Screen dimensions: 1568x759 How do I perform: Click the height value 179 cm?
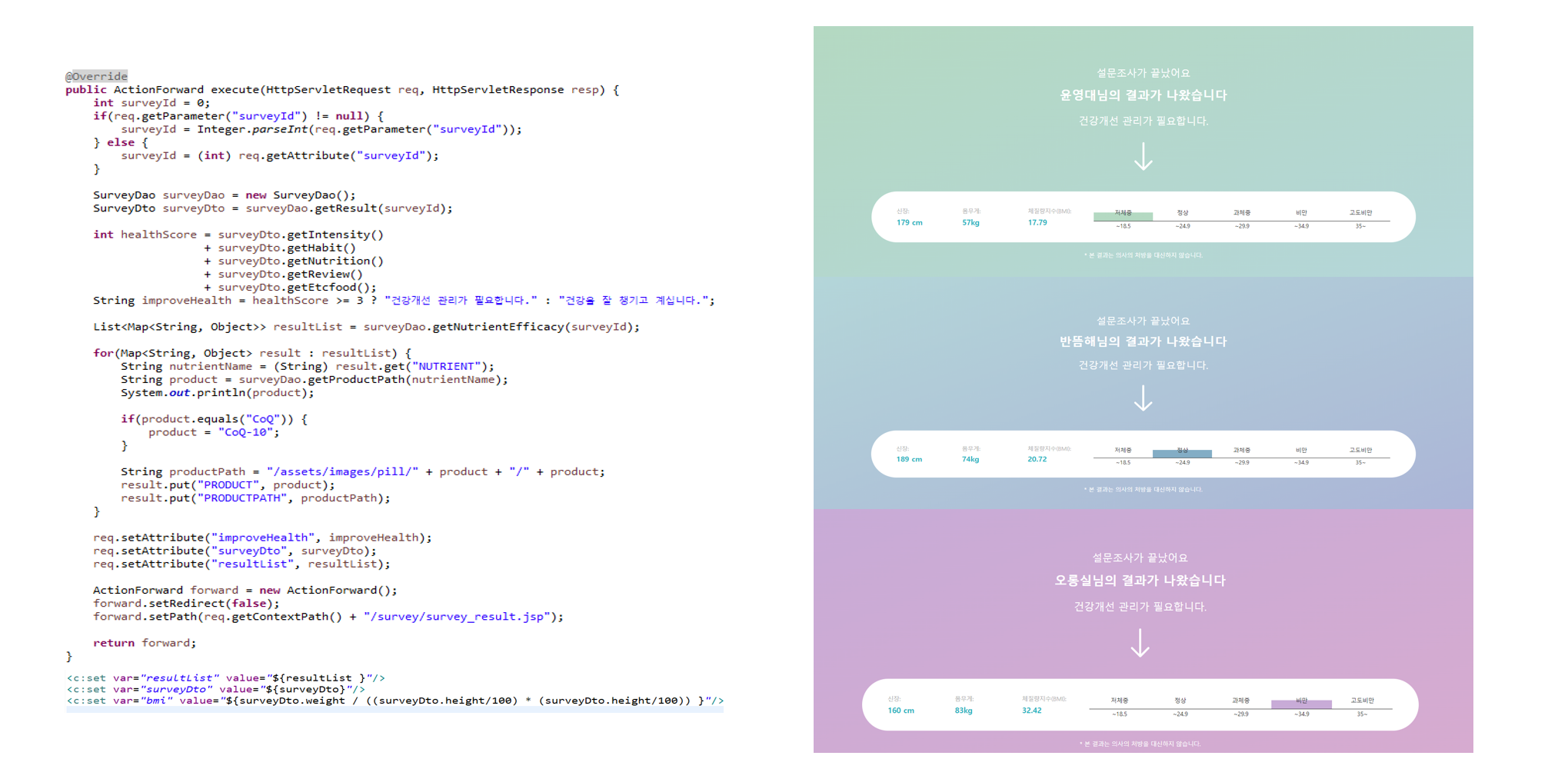[909, 223]
